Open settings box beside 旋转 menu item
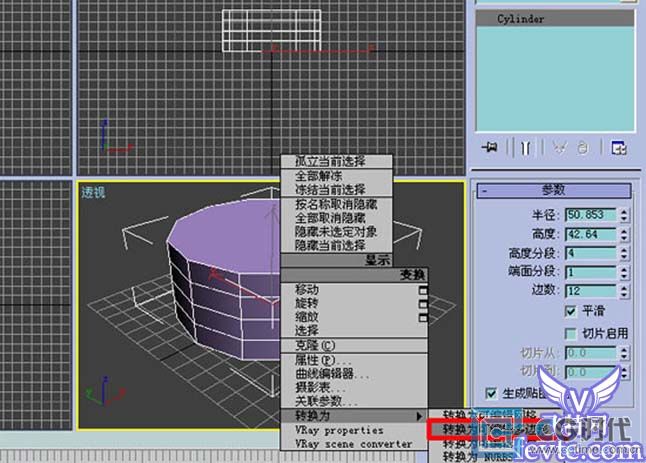The width and height of the screenshot is (646, 463). [x=423, y=304]
